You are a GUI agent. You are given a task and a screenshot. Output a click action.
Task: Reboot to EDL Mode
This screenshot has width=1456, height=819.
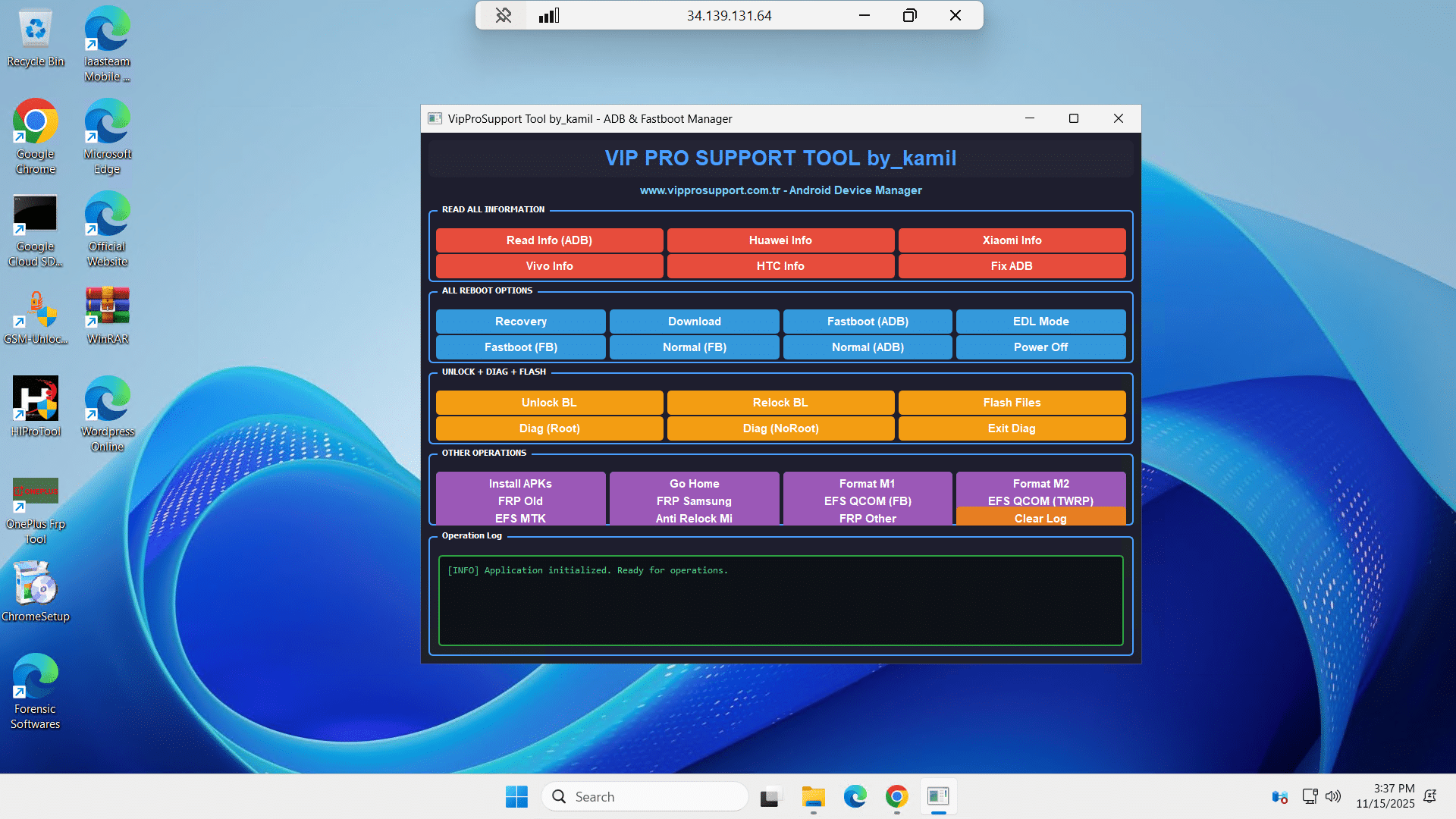tap(1040, 322)
